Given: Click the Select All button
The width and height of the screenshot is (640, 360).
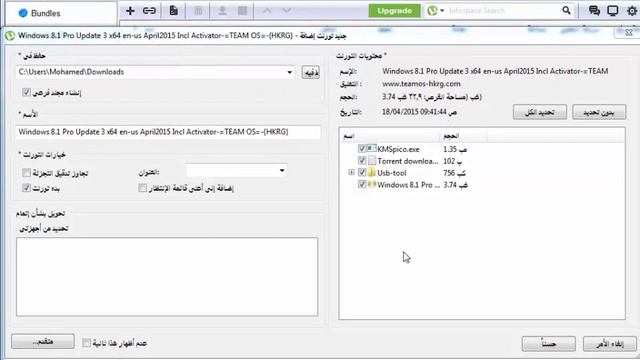Looking at the screenshot, I should (540, 112).
